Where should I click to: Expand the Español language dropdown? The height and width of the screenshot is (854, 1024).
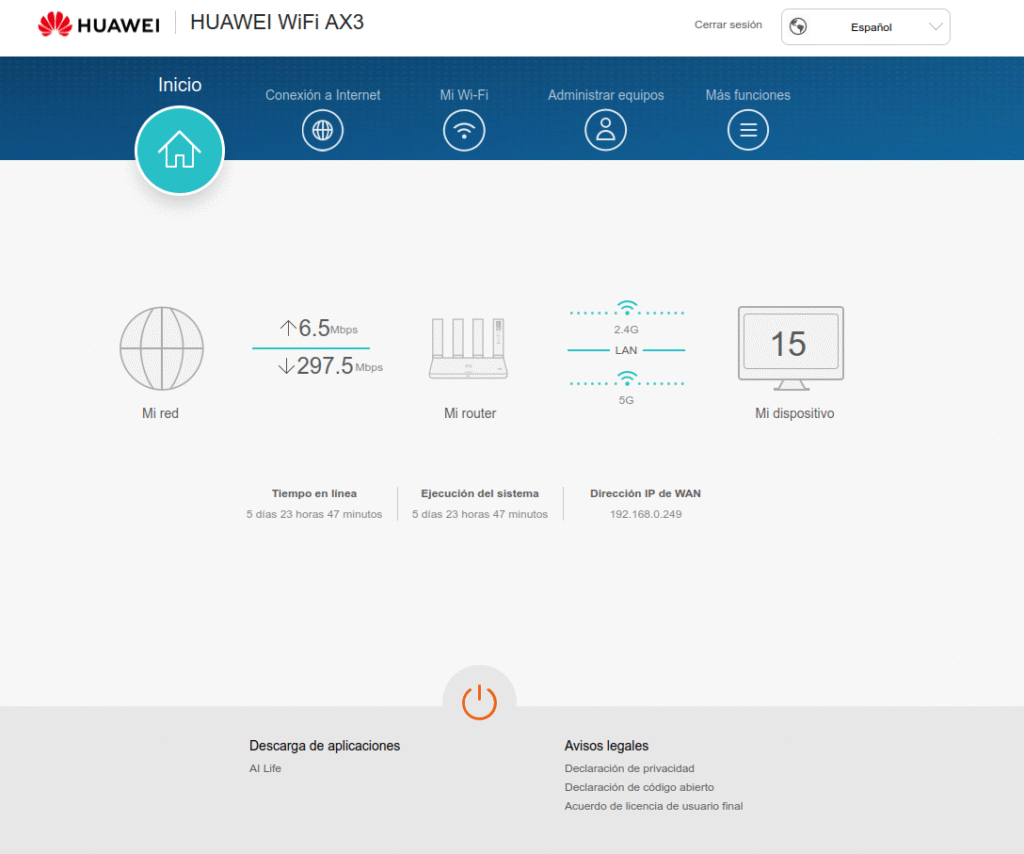point(866,27)
